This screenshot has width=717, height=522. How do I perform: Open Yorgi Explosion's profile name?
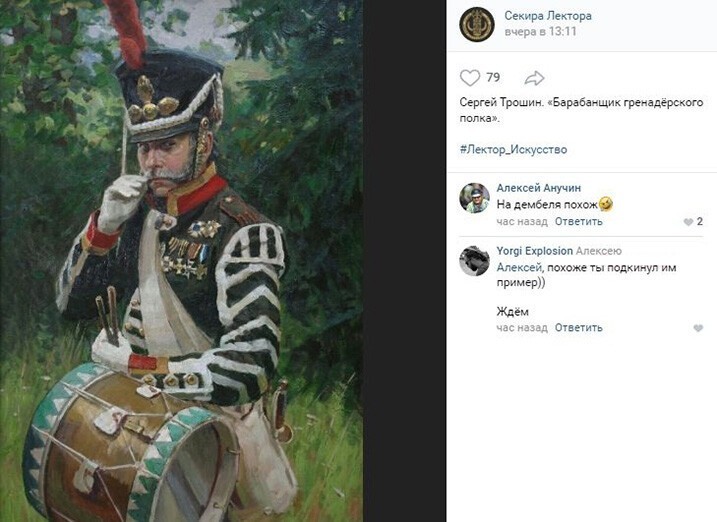pos(535,251)
